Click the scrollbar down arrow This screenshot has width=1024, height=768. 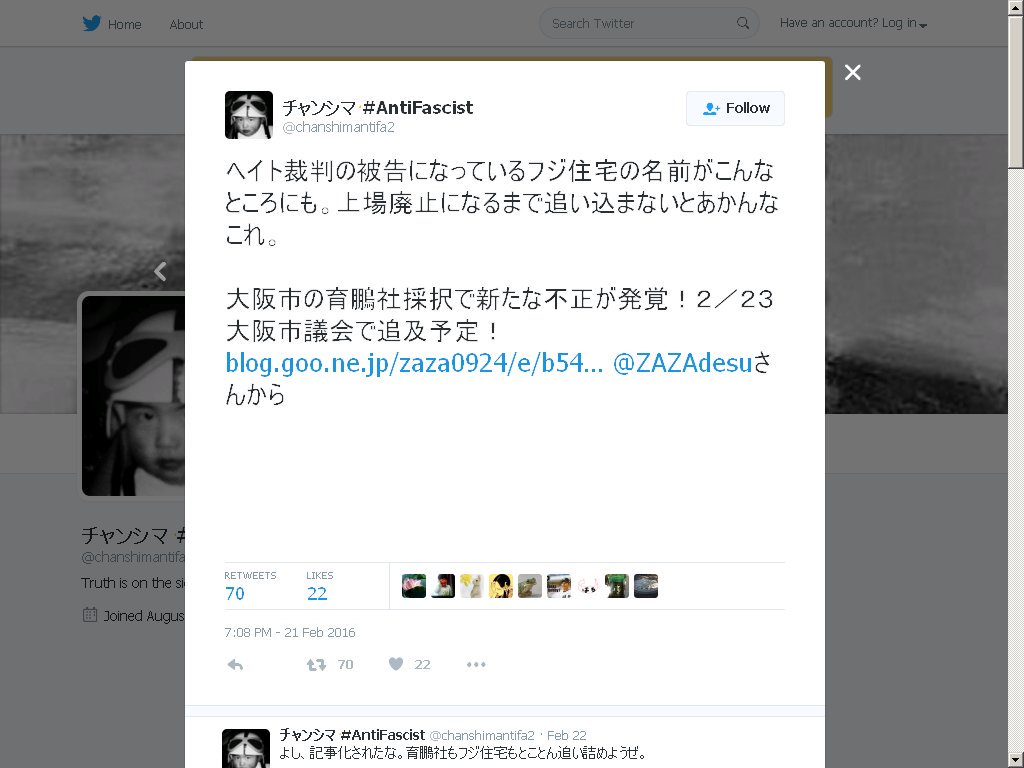(1016, 760)
